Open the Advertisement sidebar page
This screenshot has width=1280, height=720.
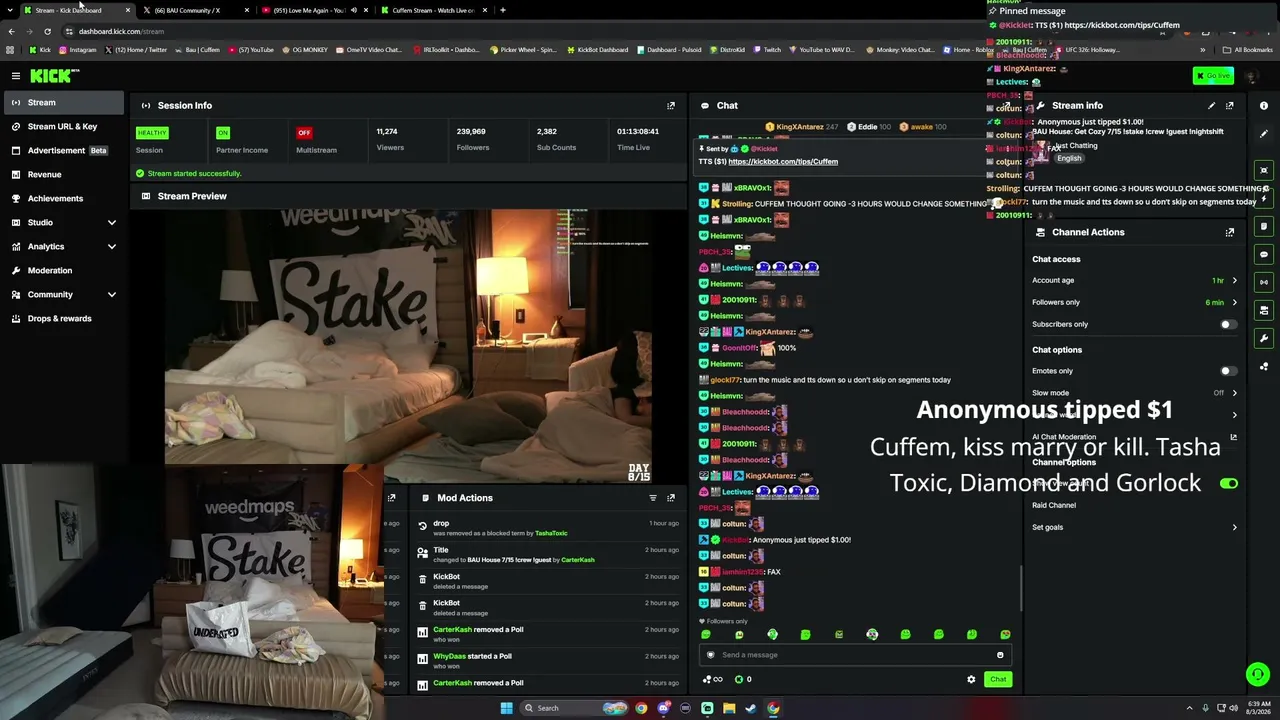[x=64, y=150]
